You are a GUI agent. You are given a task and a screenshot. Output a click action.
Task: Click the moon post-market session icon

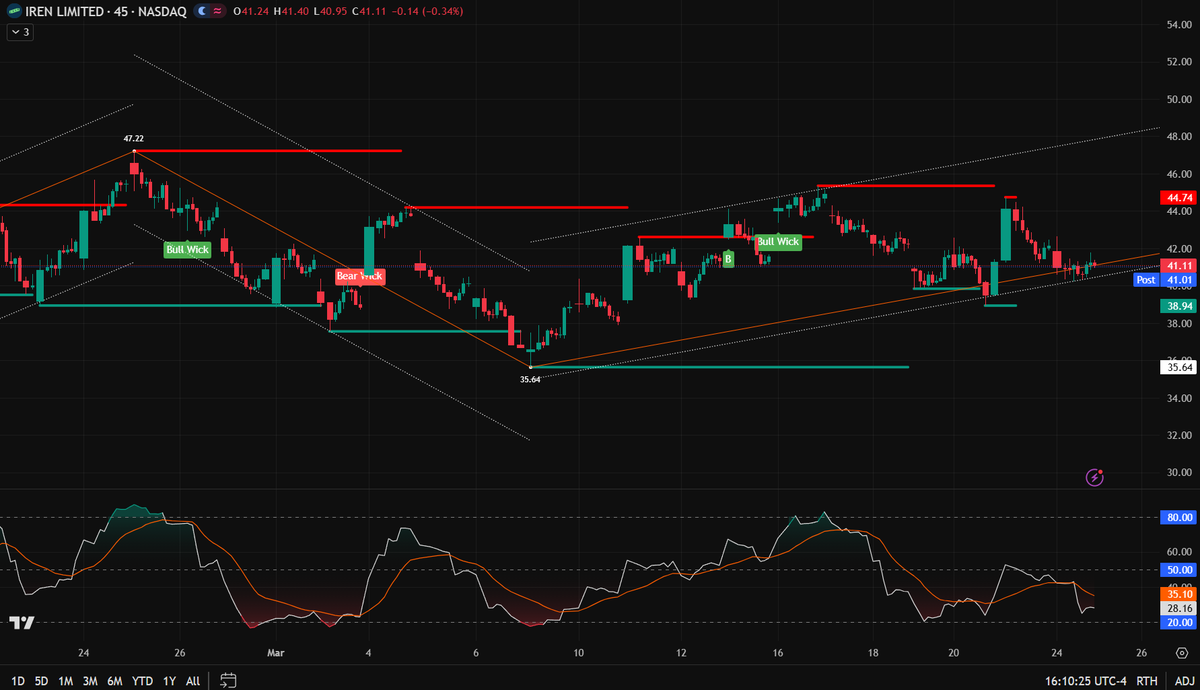pyautogui.click(x=203, y=11)
